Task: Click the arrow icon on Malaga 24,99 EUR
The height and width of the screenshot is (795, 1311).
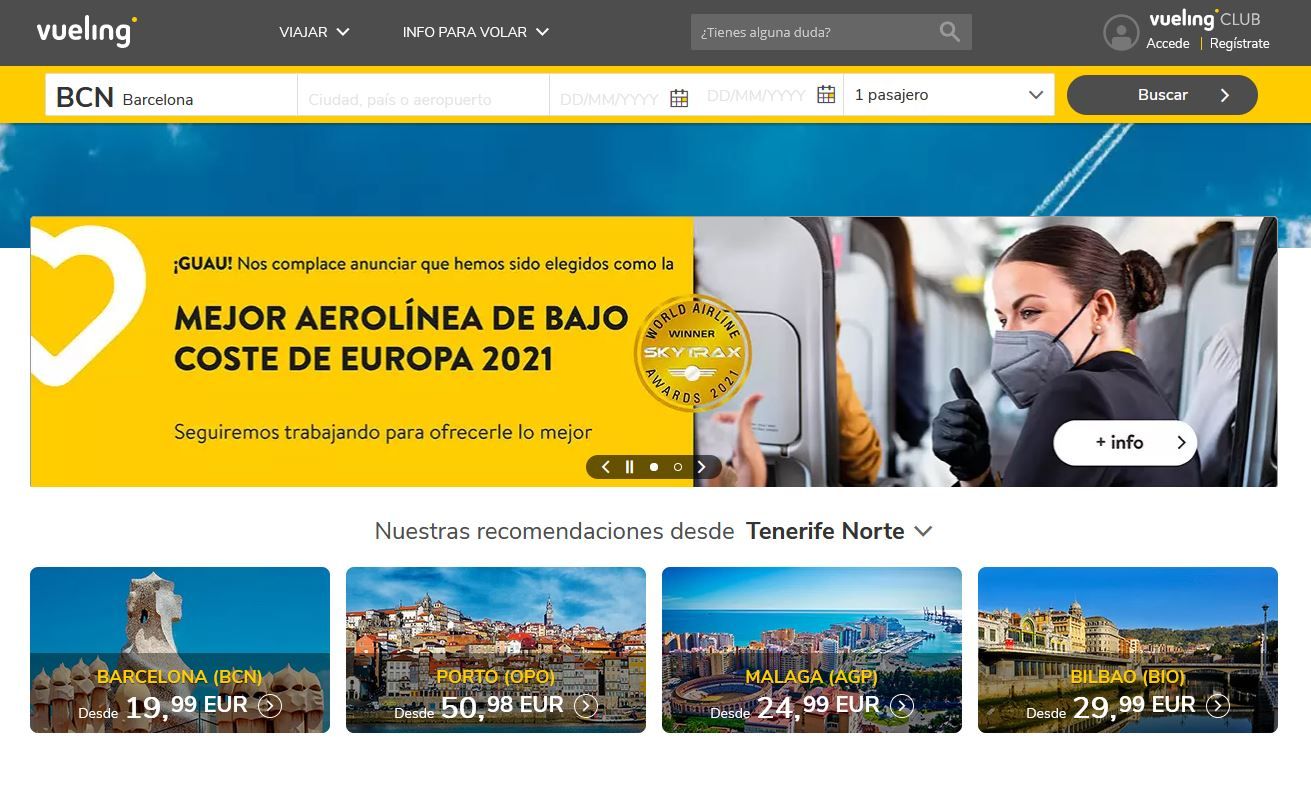Action: tap(902, 706)
